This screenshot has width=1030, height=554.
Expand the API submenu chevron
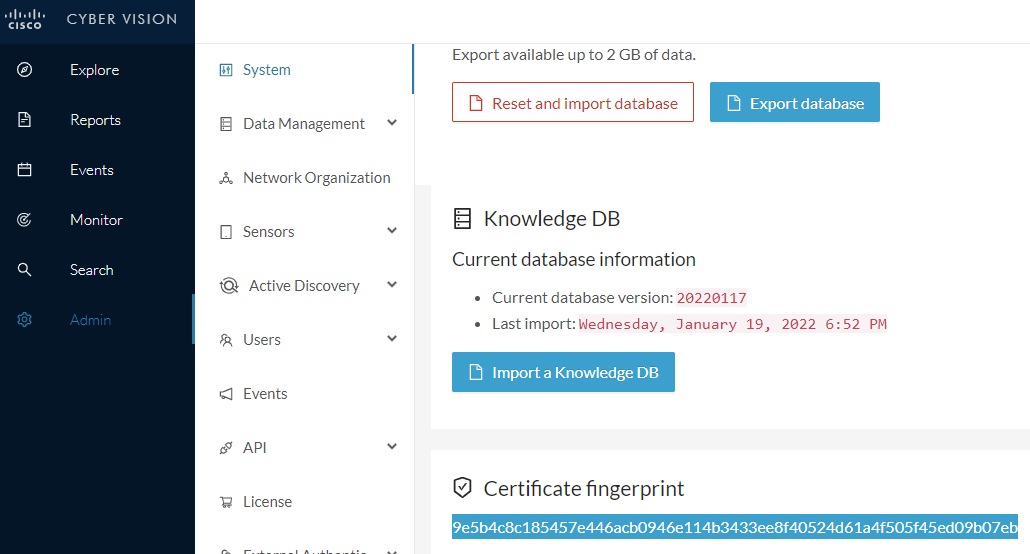coord(392,446)
